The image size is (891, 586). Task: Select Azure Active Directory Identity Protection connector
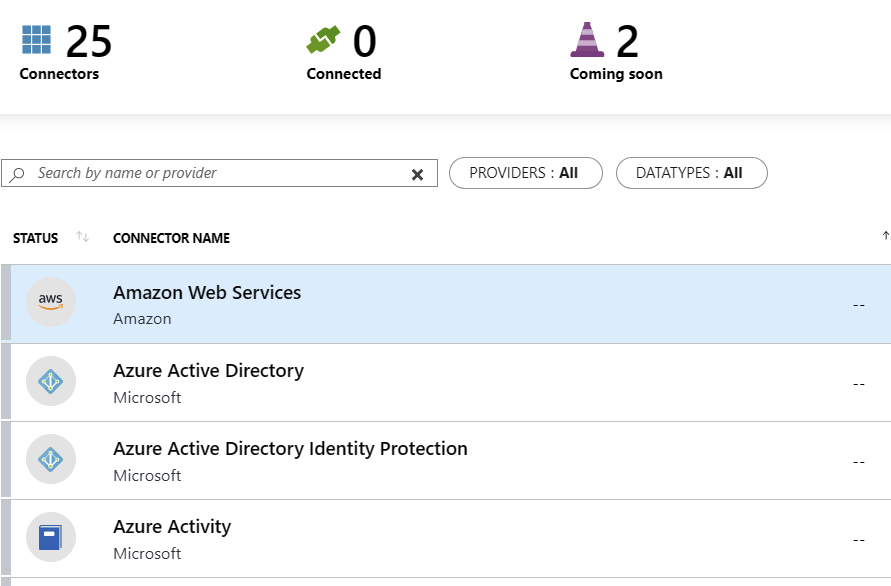pyautogui.click(x=446, y=460)
